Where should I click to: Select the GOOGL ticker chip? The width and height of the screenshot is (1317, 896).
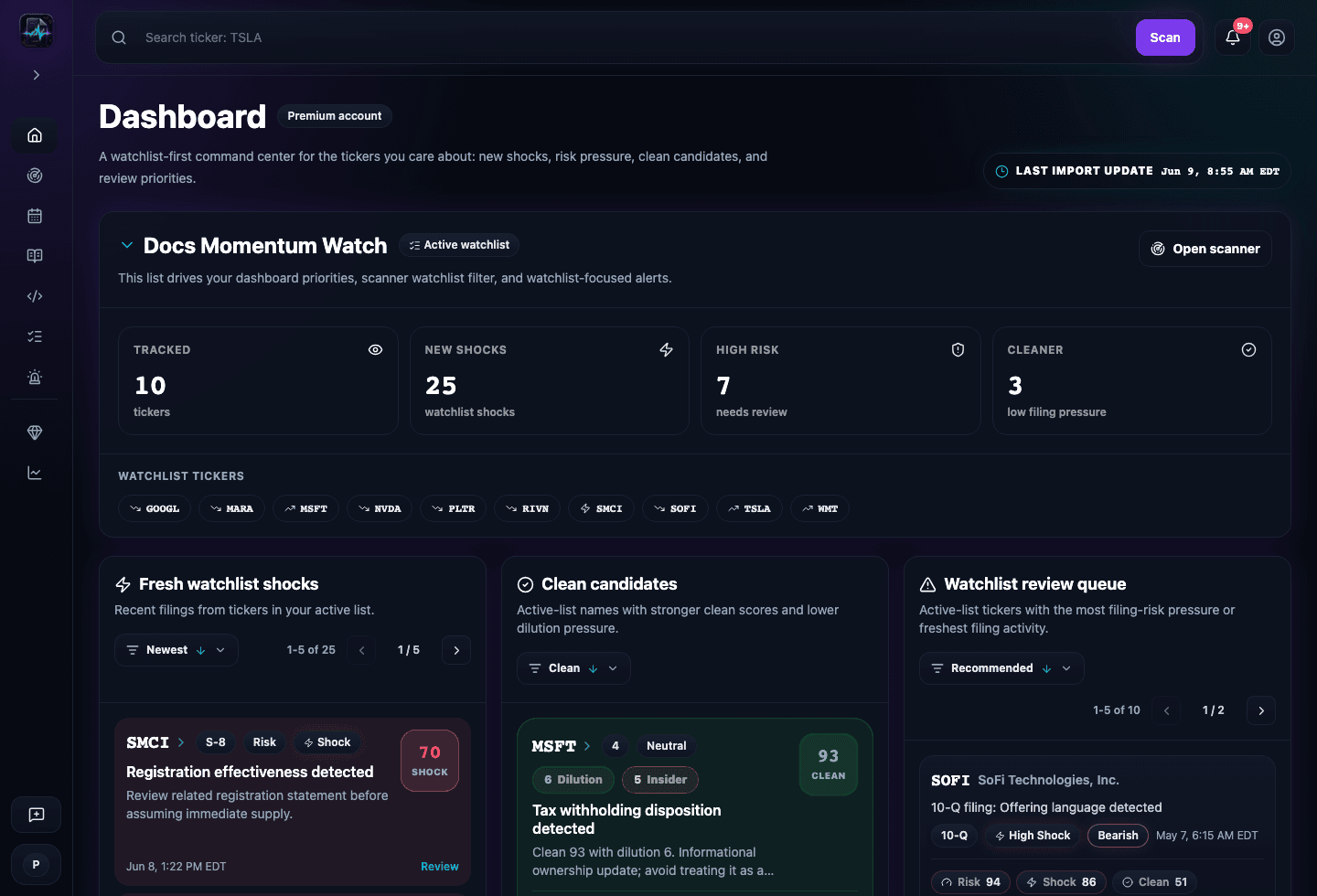pos(155,508)
